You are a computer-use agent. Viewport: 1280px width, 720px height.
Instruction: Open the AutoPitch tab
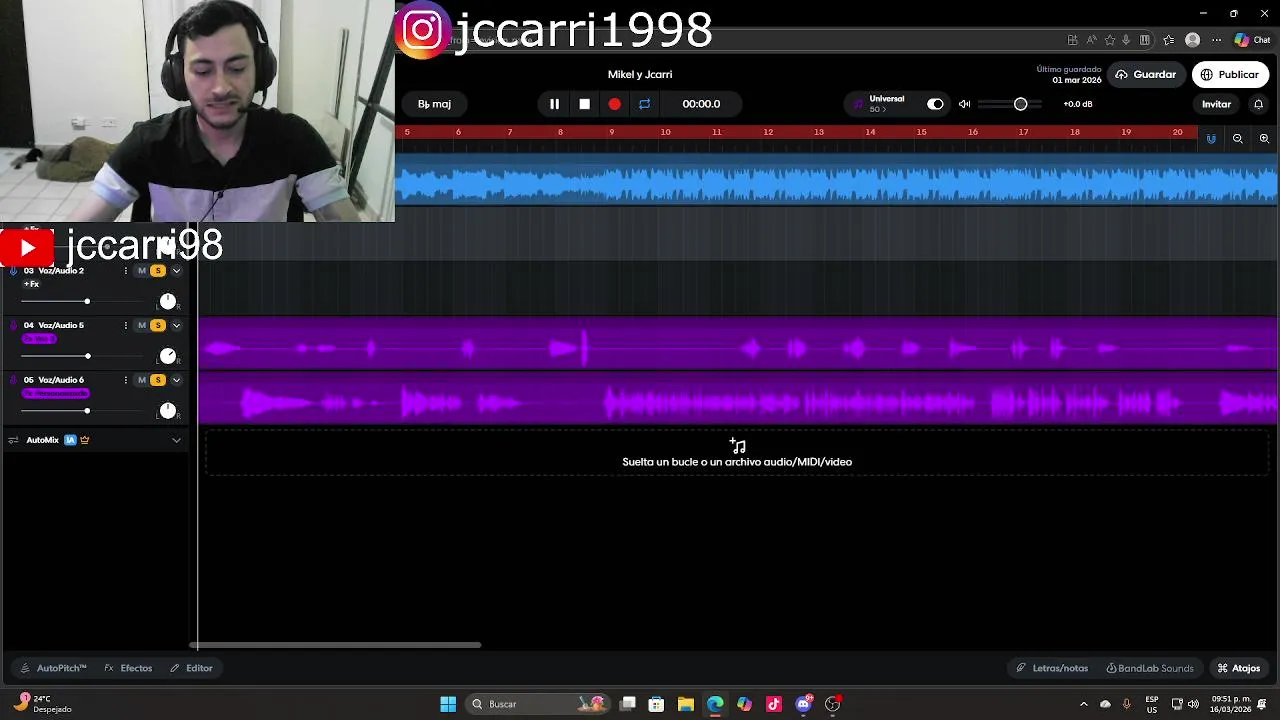54,668
